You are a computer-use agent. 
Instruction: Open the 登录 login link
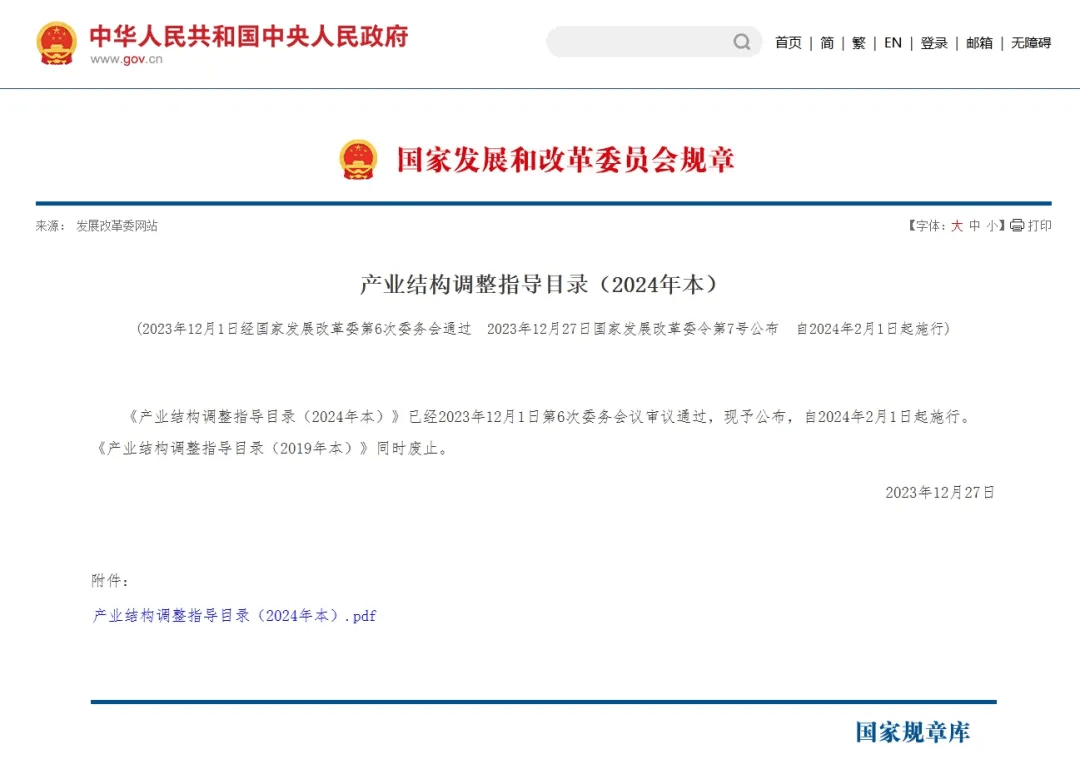(x=934, y=43)
